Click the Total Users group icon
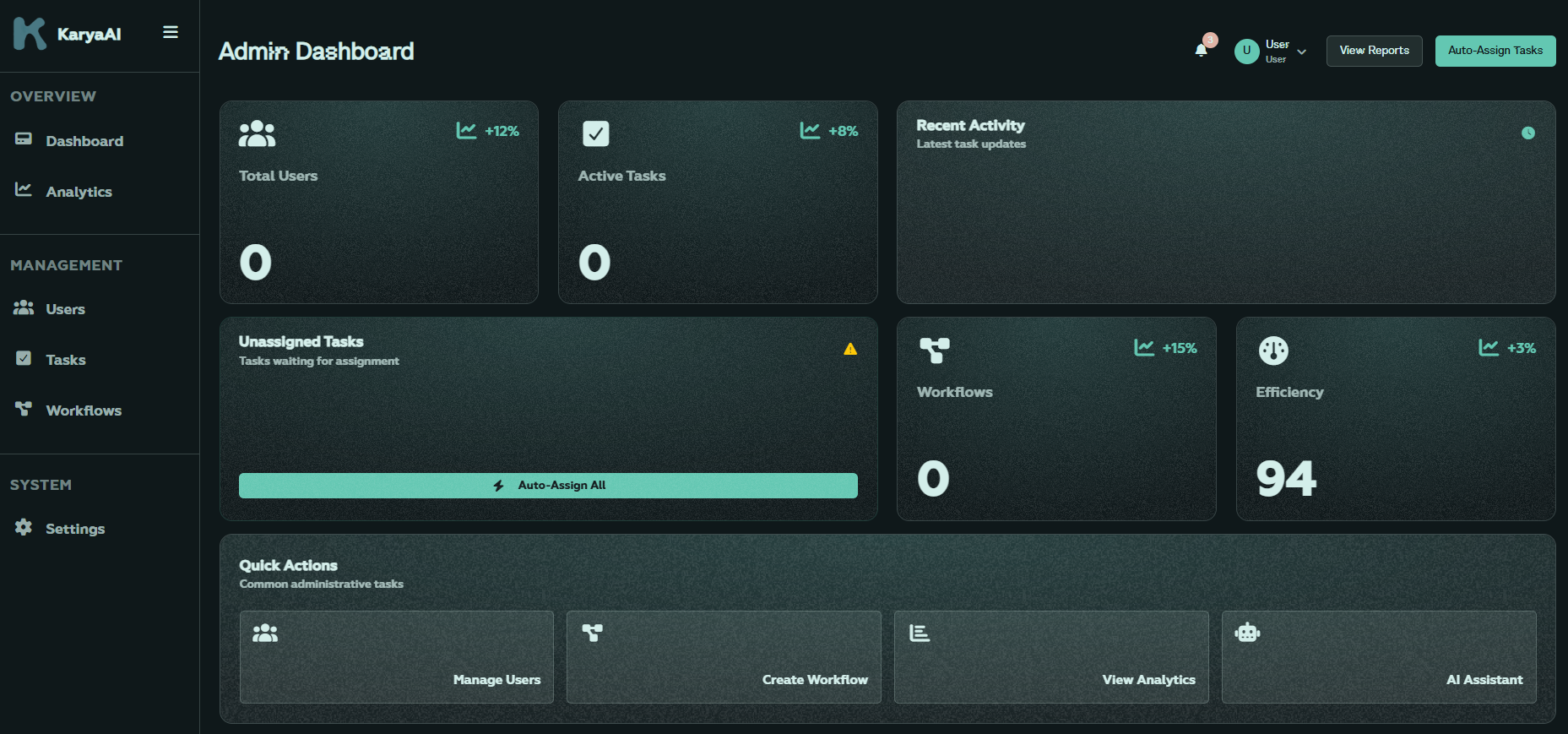1568x734 pixels. click(x=257, y=133)
